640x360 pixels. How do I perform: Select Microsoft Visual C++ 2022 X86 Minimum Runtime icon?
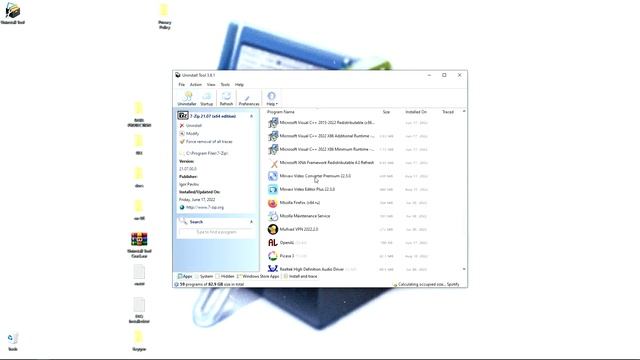tap(273, 149)
